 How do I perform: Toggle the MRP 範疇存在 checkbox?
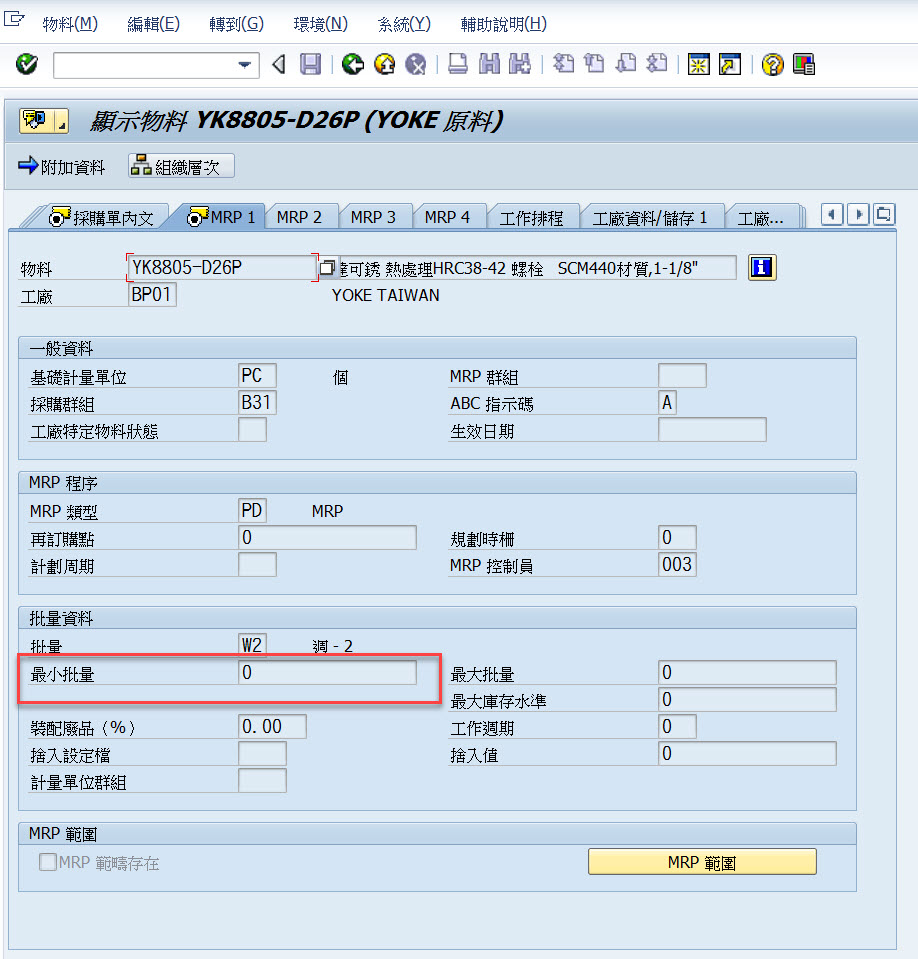click(x=47, y=862)
